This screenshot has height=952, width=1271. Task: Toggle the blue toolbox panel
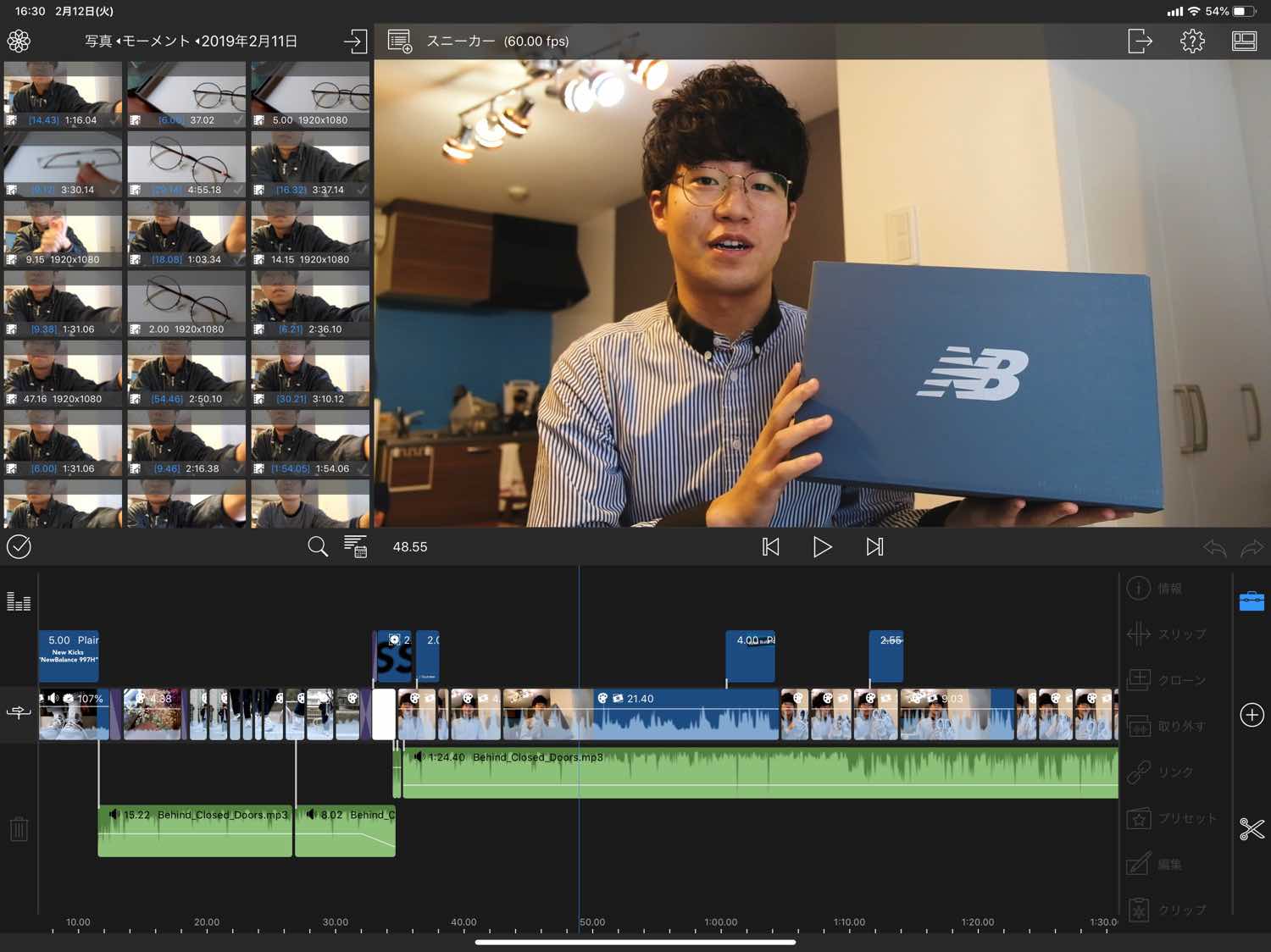click(x=1252, y=601)
